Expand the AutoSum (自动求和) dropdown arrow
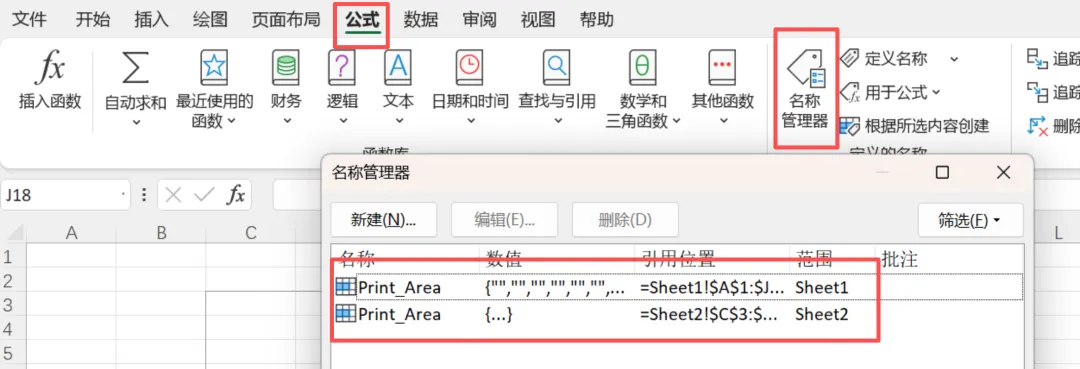The width and height of the screenshot is (1080, 369). click(x=136, y=122)
